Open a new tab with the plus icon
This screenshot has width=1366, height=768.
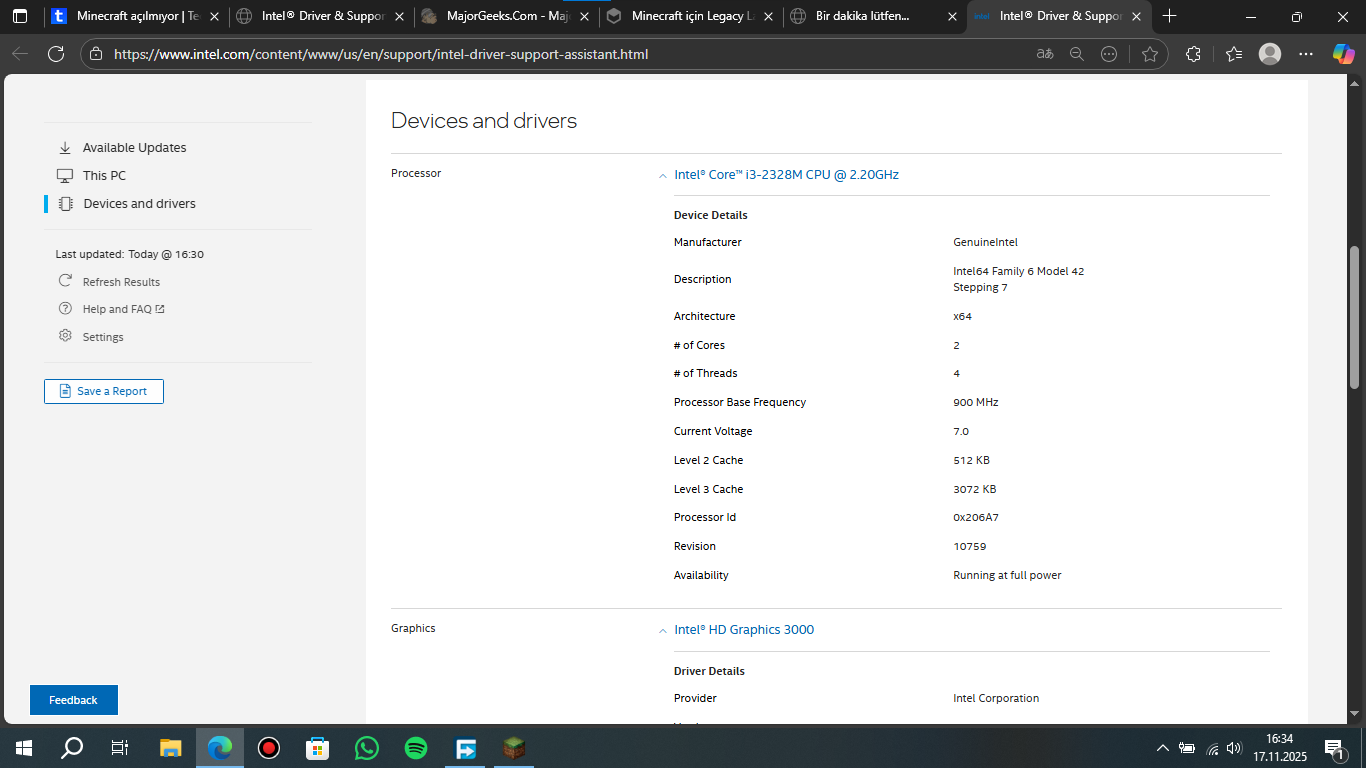point(1170,16)
